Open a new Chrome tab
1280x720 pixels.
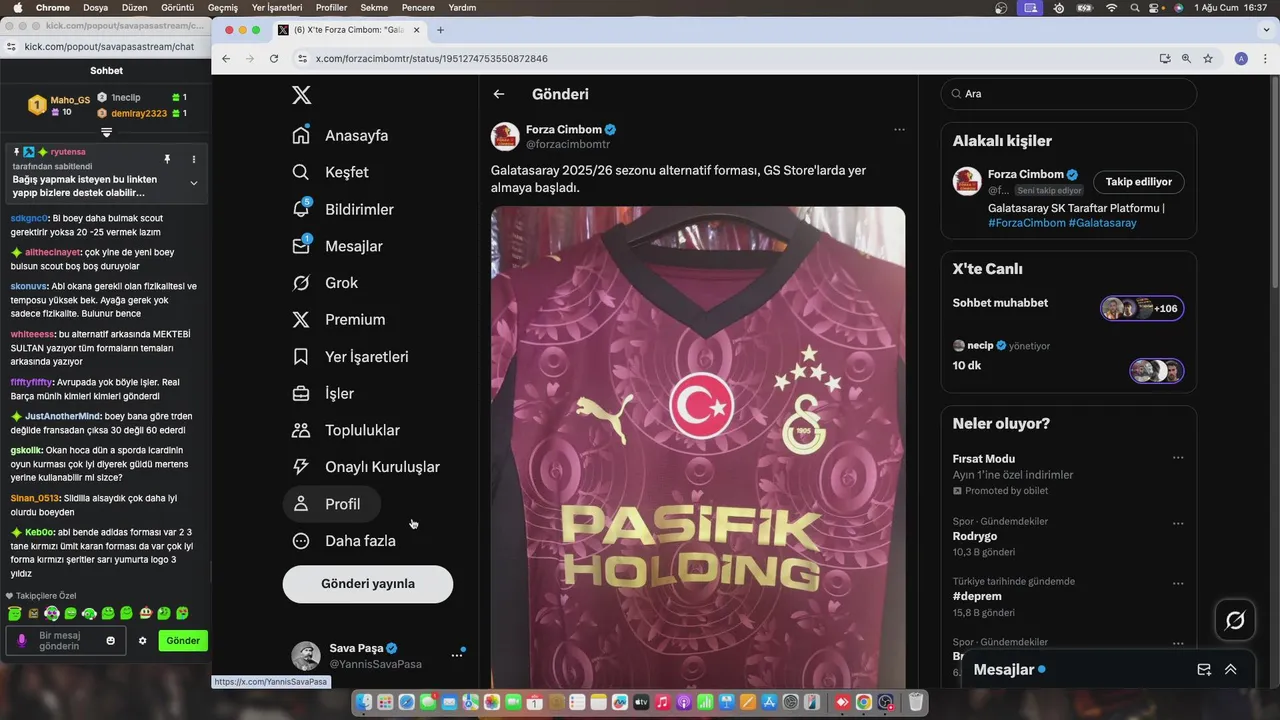pos(440,30)
